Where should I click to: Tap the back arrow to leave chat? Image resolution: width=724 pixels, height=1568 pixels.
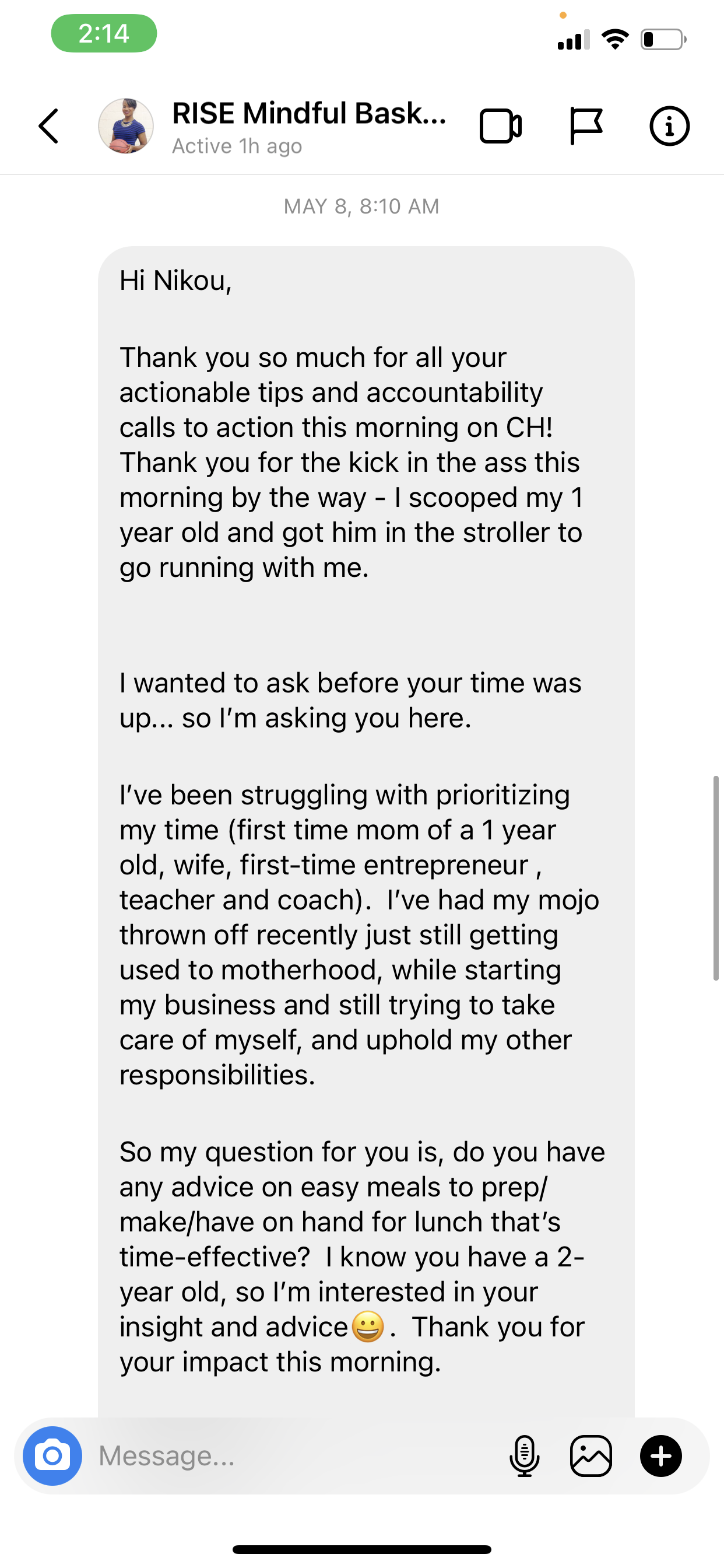coord(48,126)
